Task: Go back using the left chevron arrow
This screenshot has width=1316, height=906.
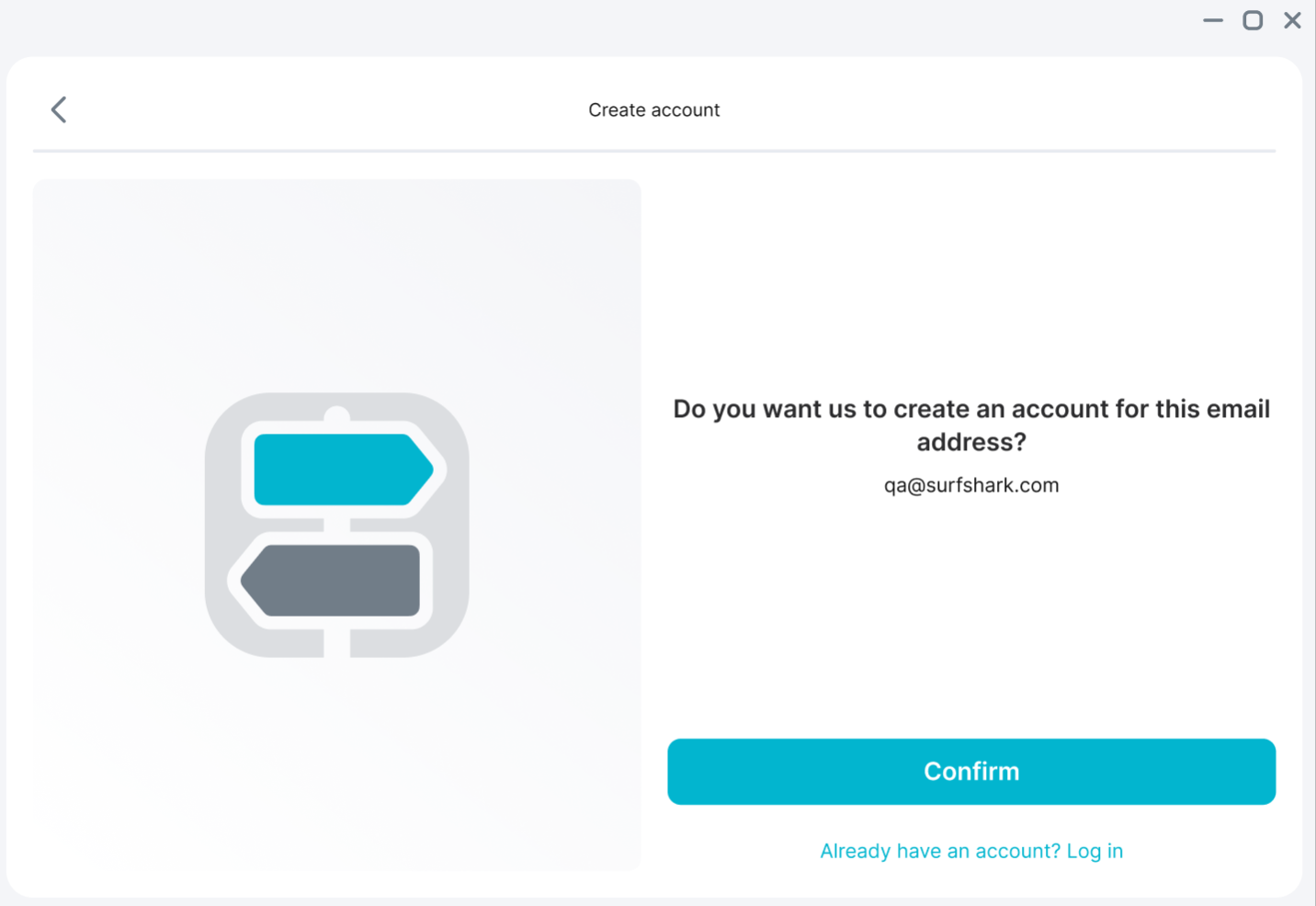Action: point(59,110)
